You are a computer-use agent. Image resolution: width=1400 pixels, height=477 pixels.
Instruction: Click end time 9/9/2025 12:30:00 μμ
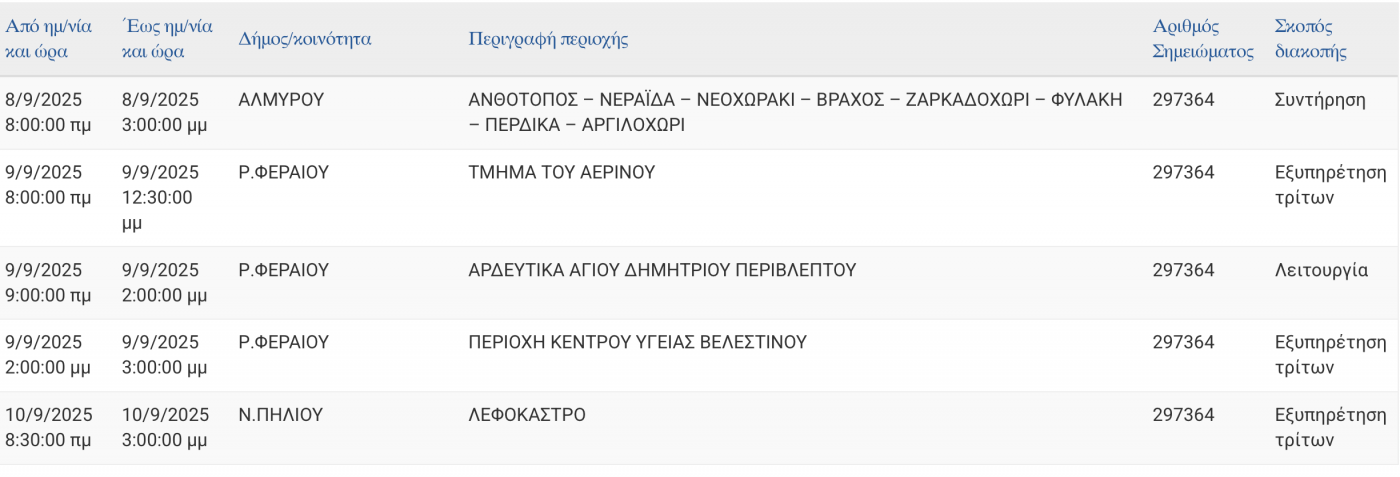(x=160, y=198)
